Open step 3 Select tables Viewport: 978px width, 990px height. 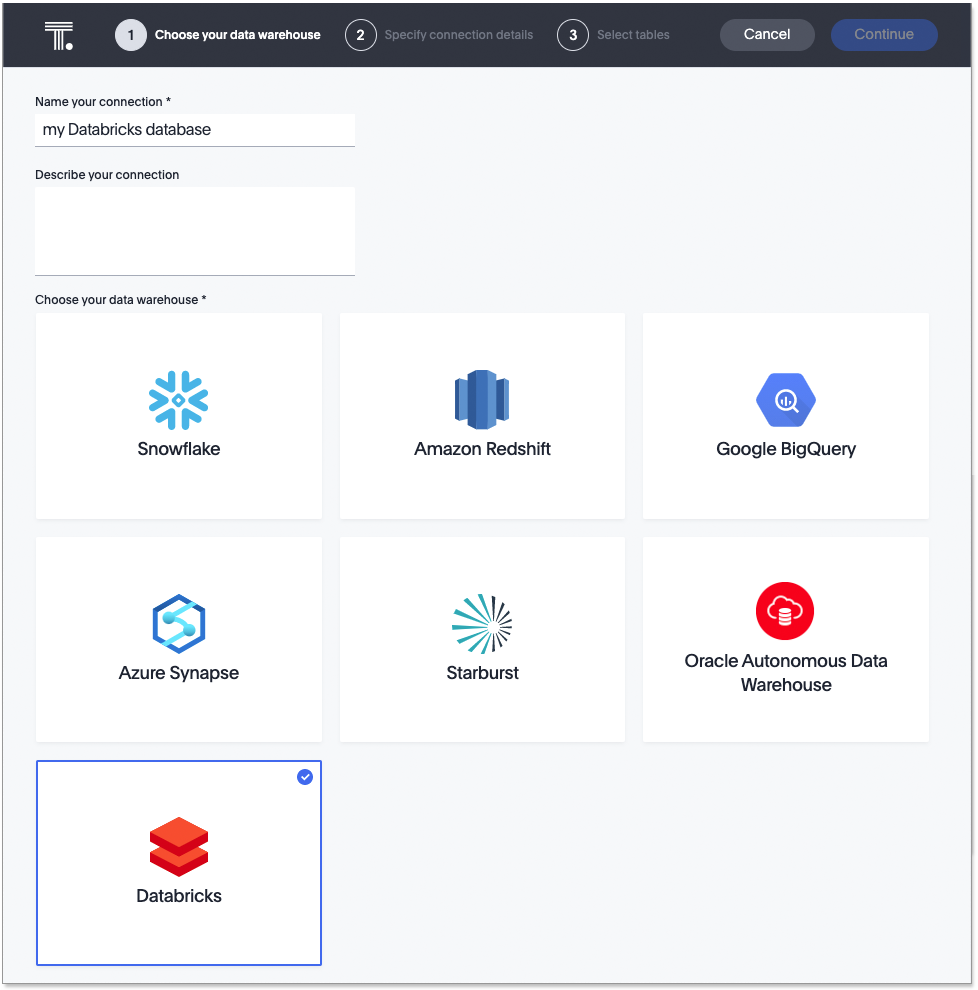pos(614,34)
